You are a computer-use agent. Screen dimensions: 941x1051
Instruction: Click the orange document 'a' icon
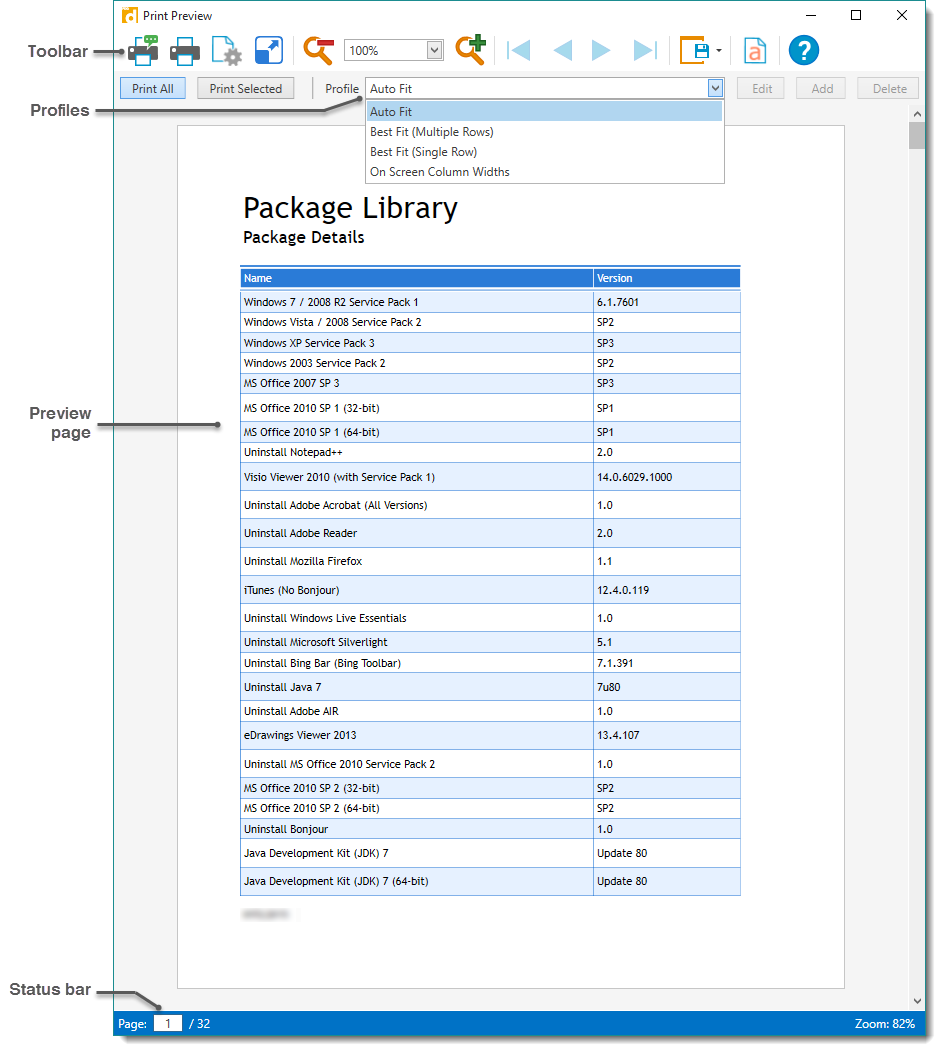757,50
